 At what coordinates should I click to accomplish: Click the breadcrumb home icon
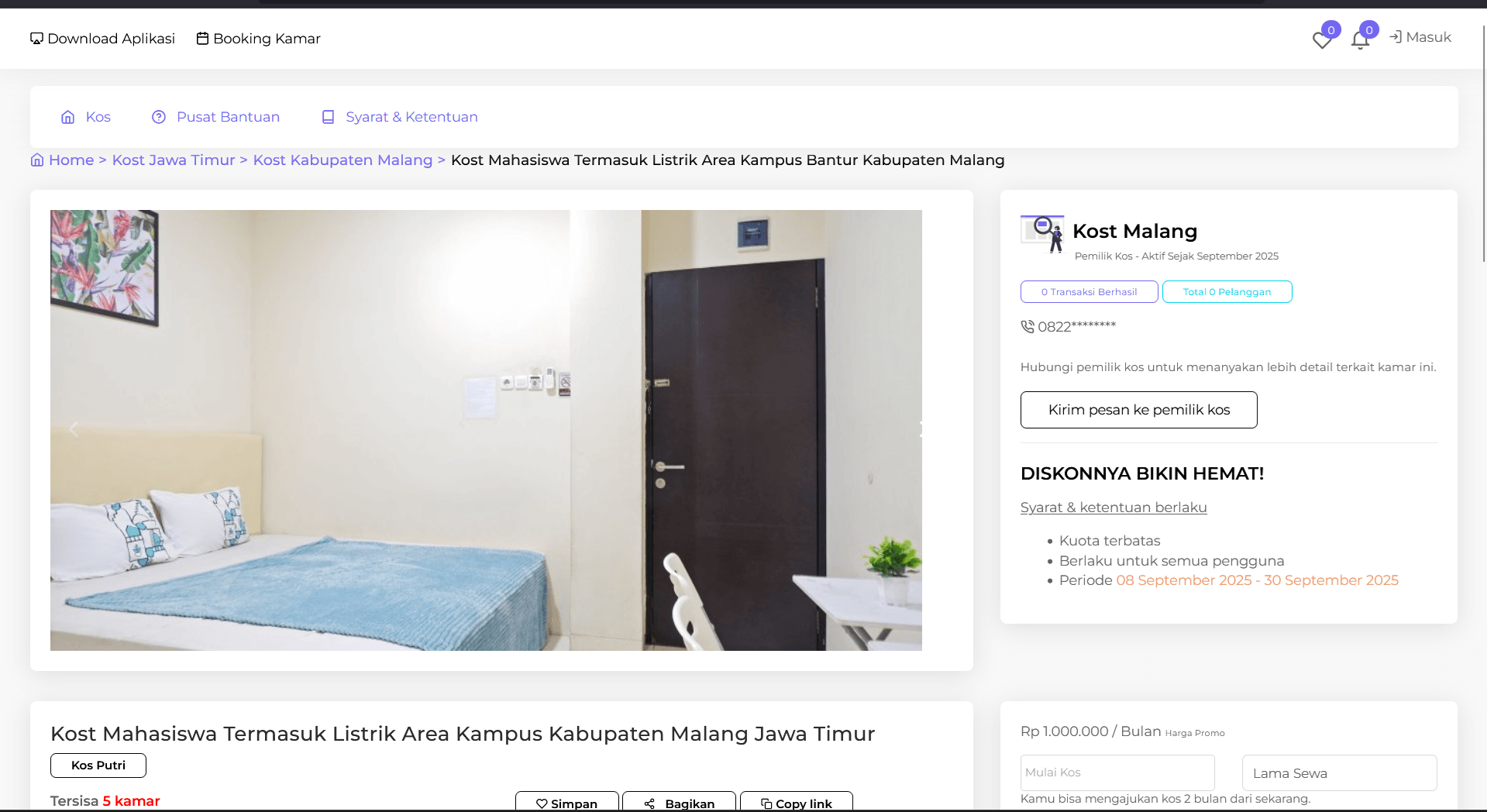coord(37,160)
